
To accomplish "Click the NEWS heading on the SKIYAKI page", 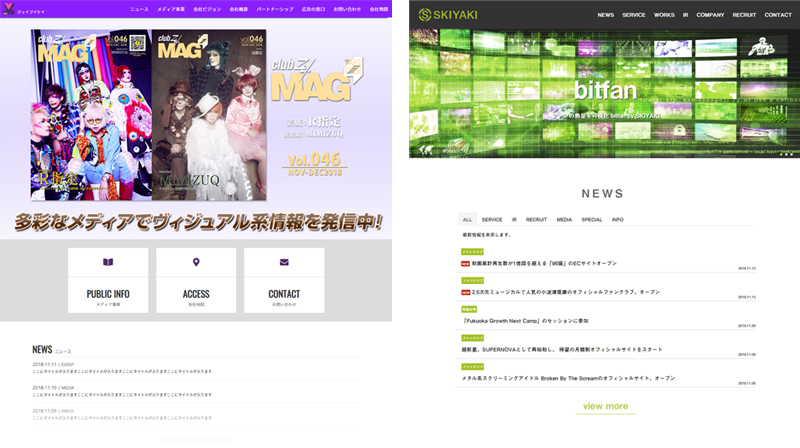I will point(603,193).
